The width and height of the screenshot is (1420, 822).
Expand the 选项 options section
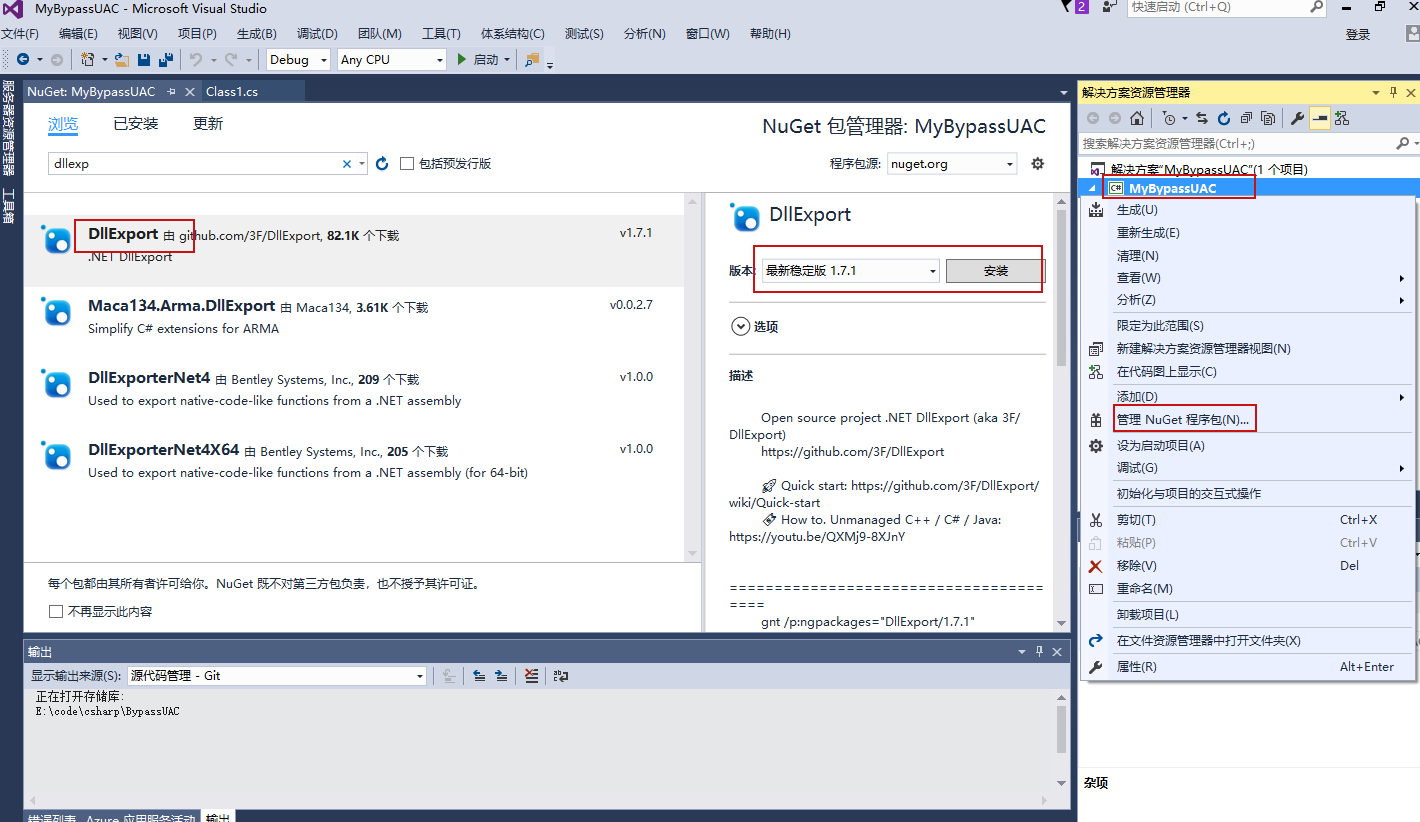[740, 326]
